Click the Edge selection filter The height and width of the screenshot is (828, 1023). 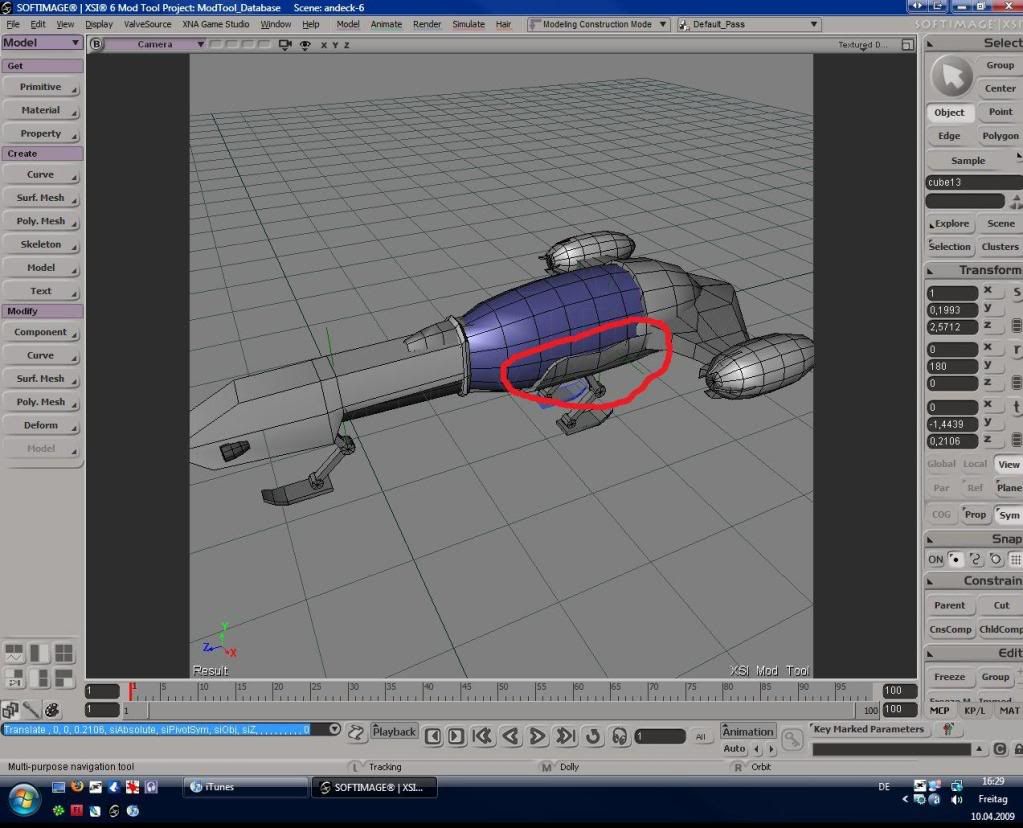click(949, 136)
